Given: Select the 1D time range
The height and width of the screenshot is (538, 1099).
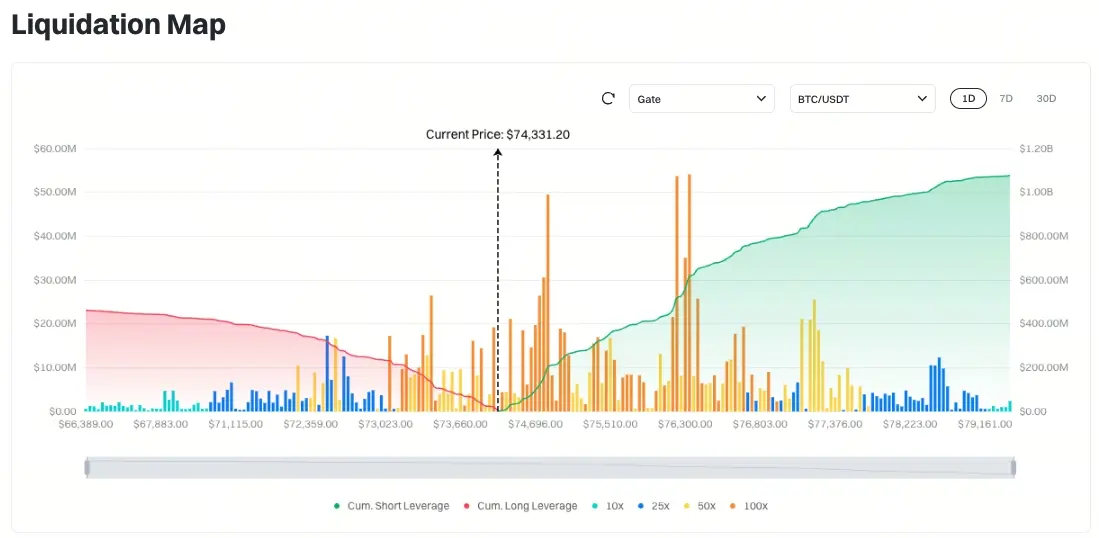Looking at the screenshot, I should 969,99.
